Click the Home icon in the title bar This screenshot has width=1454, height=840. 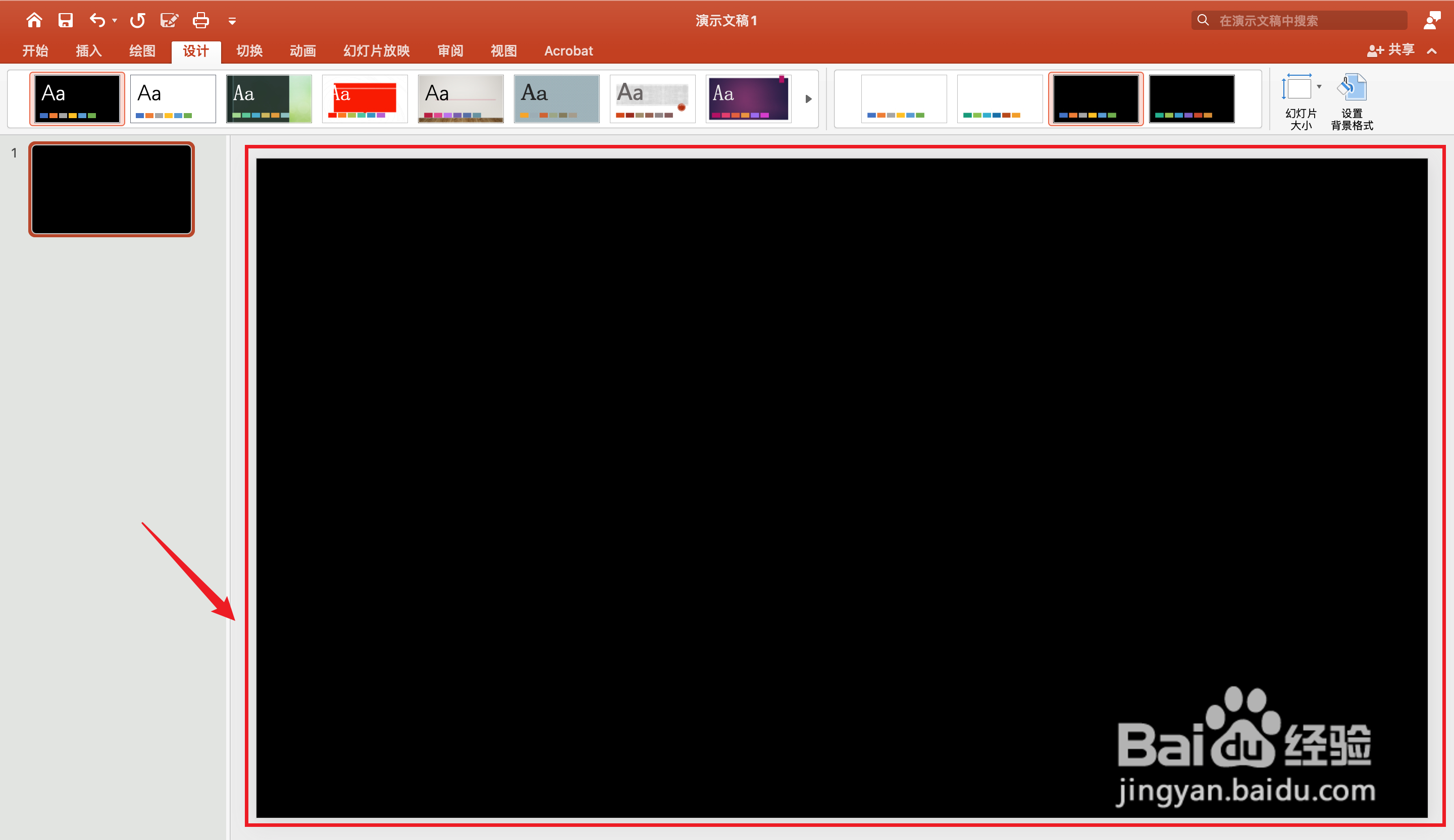point(34,21)
